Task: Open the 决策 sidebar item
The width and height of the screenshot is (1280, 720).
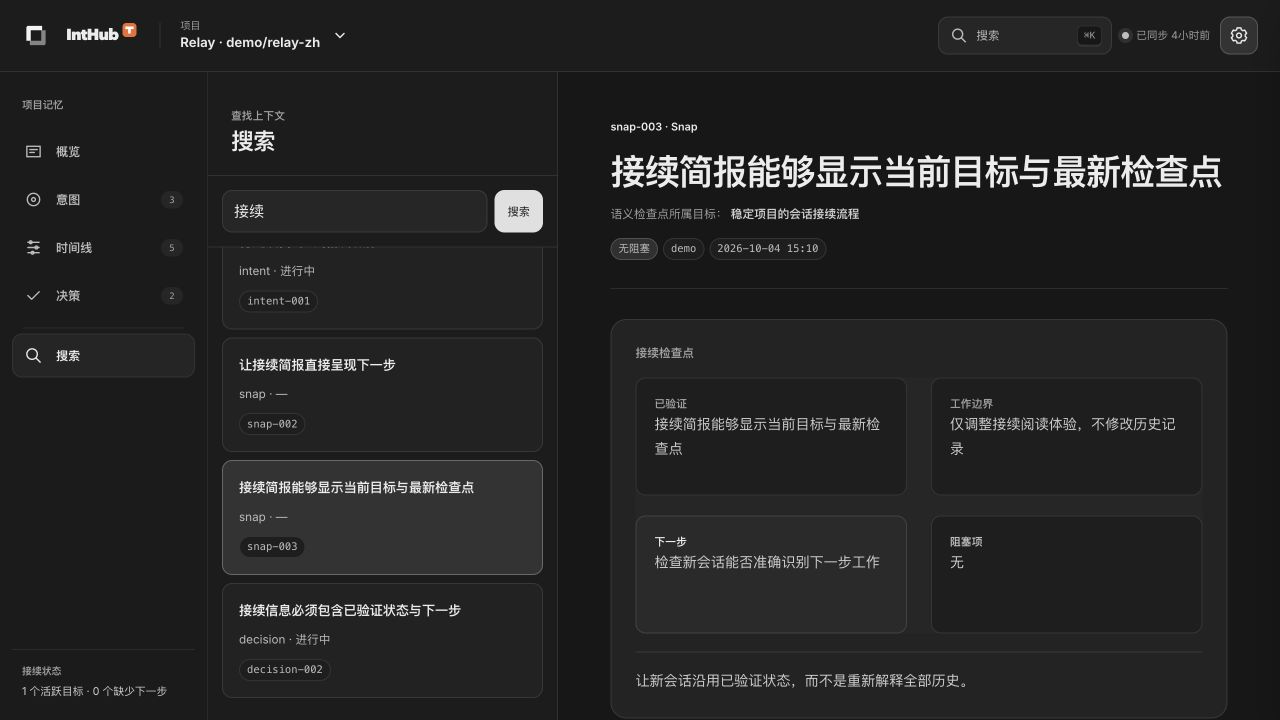Action: click(103, 296)
